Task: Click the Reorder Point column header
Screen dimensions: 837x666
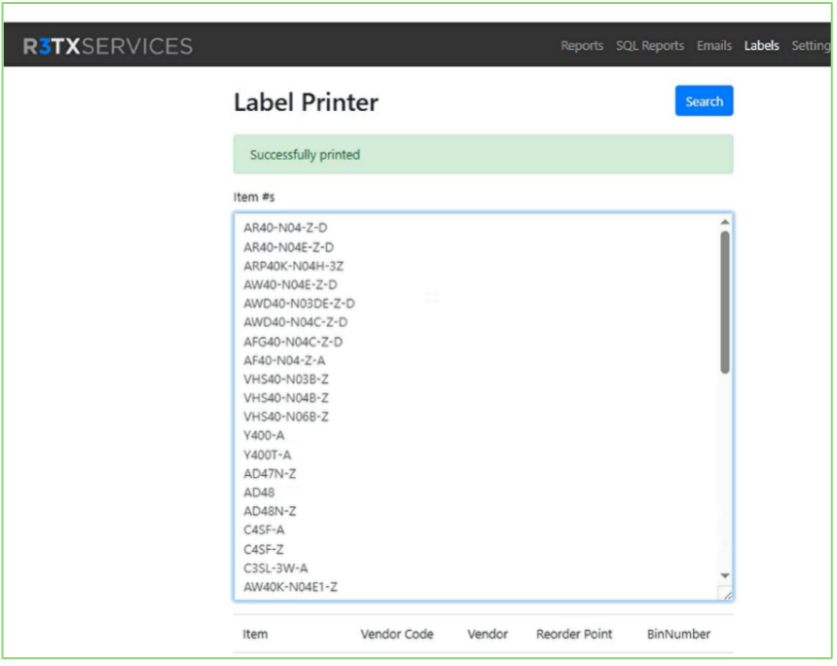Action: (x=574, y=634)
